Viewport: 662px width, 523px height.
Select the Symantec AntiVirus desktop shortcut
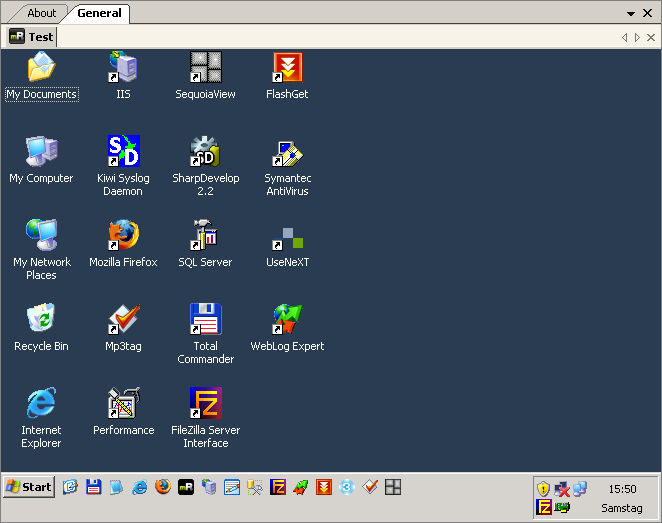click(x=287, y=166)
